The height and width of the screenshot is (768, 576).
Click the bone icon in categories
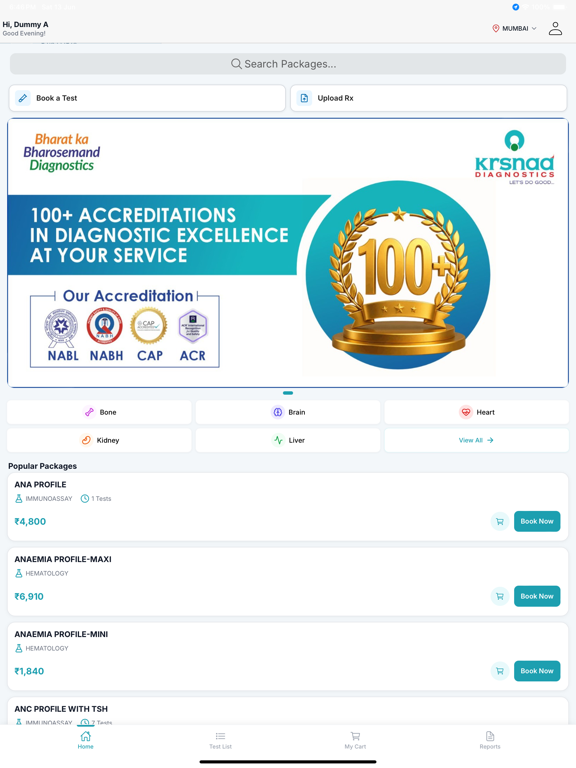(x=89, y=412)
